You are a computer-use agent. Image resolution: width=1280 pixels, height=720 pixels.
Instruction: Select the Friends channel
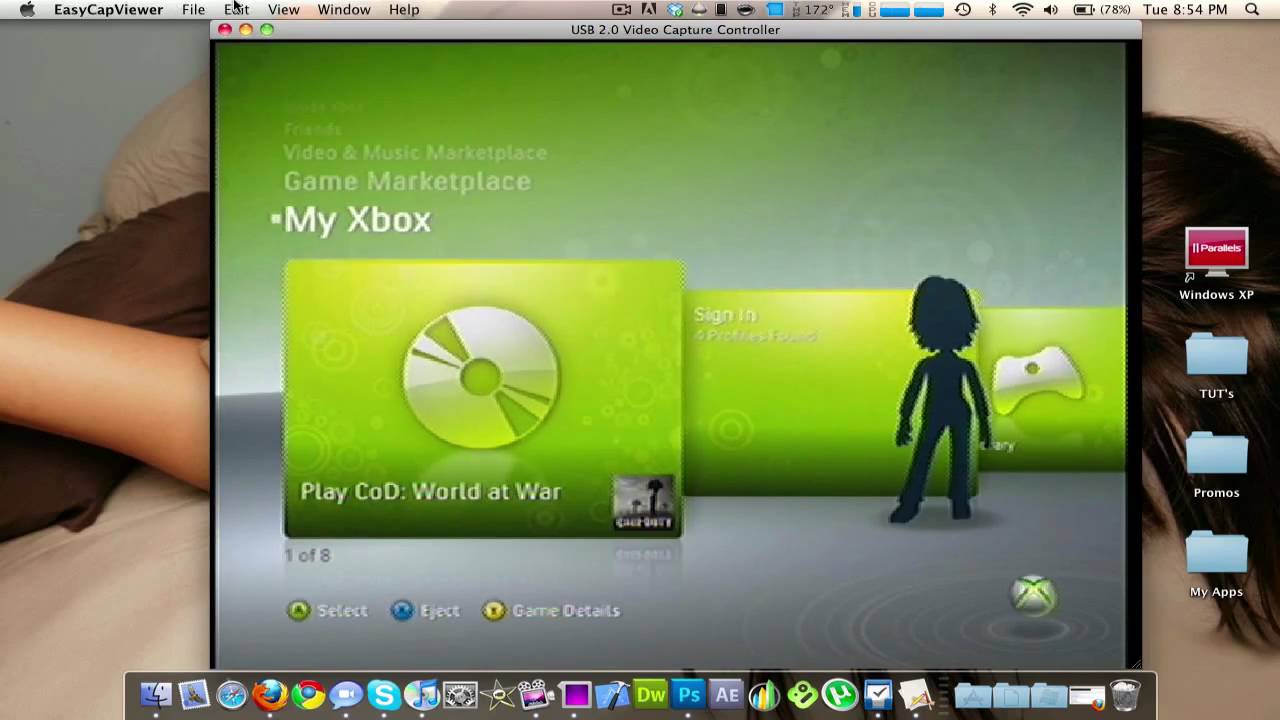pyautogui.click(x=312, y=129)
